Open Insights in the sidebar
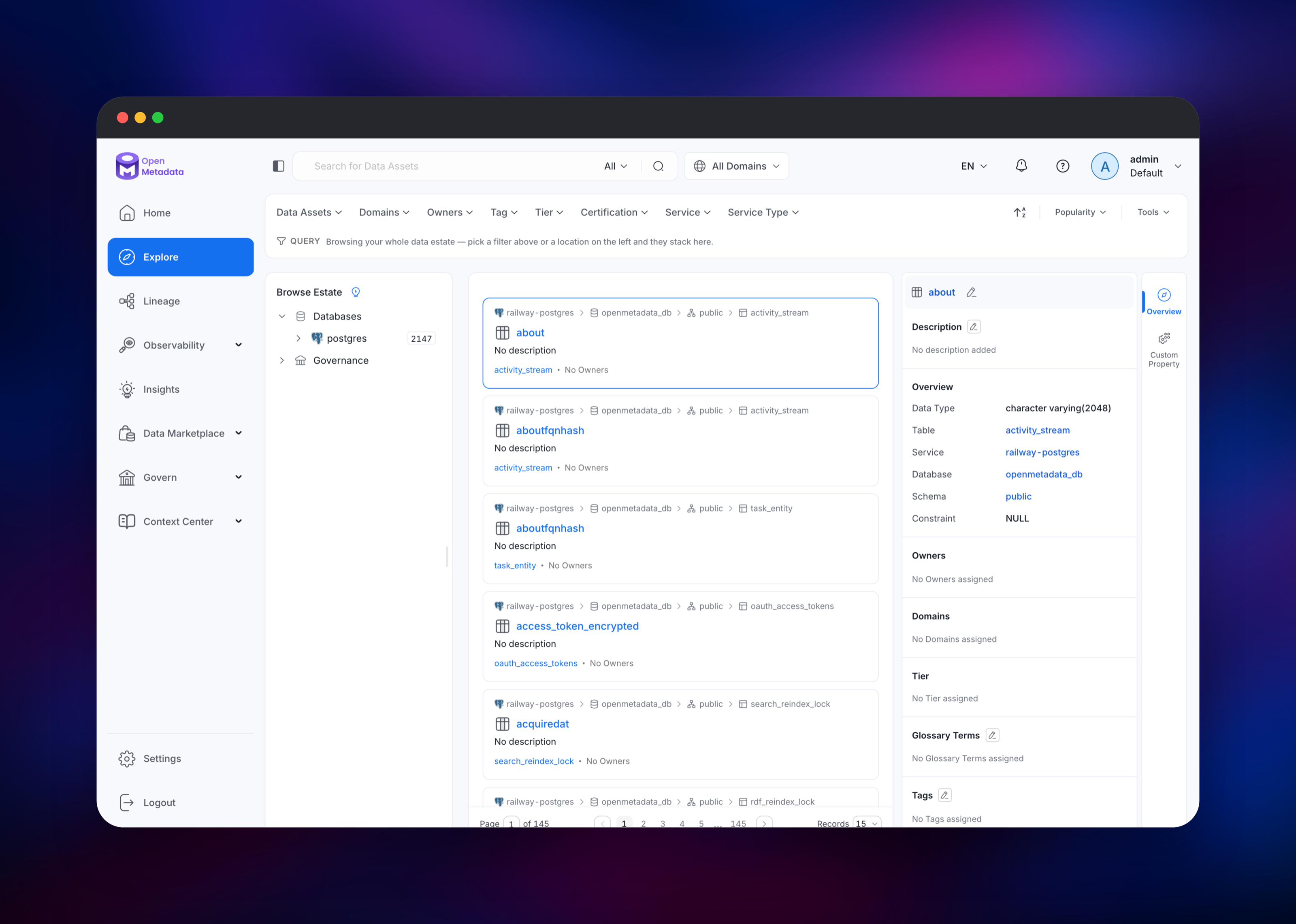This screenshot has width=1296, height=924. pos(180,389)
